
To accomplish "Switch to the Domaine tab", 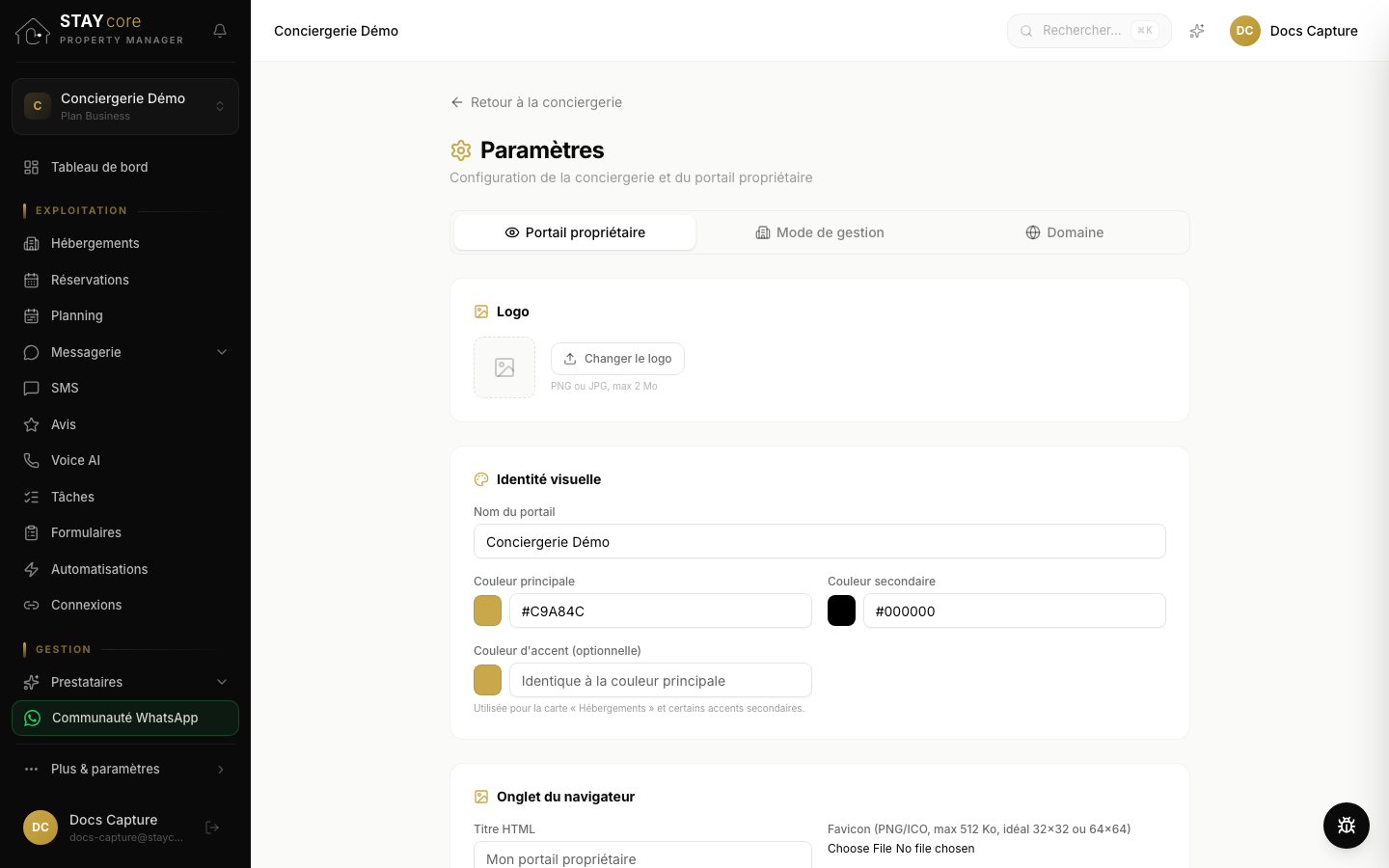I will (x=1065, y=232).
